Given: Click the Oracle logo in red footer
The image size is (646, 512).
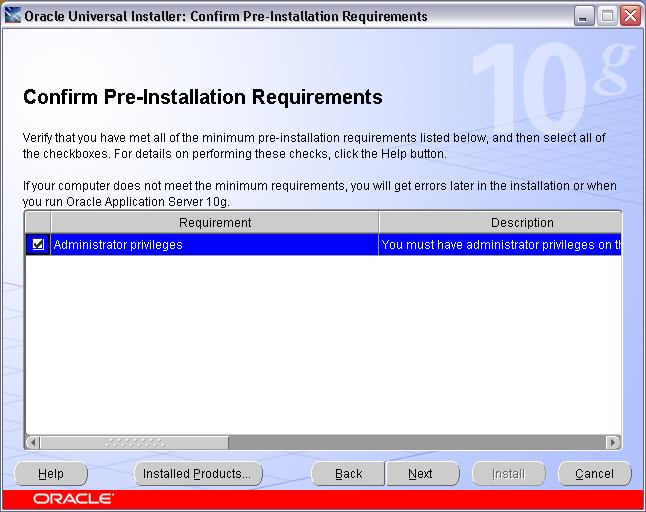Looking at the screenshot, I should [x=73, y=499].
